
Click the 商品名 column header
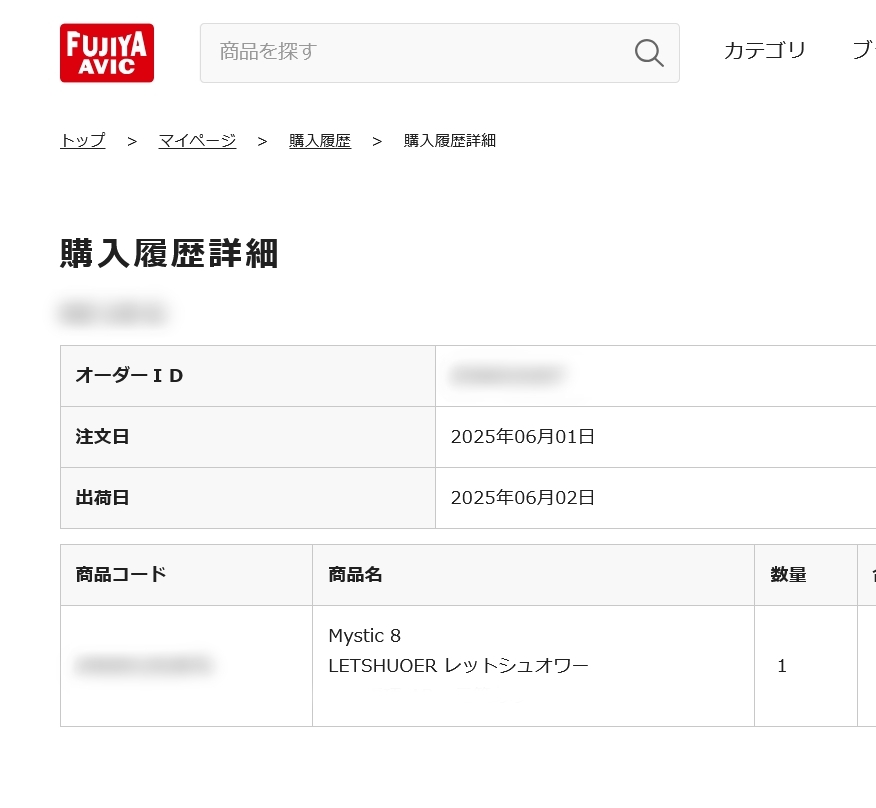(x=355, y=574)
